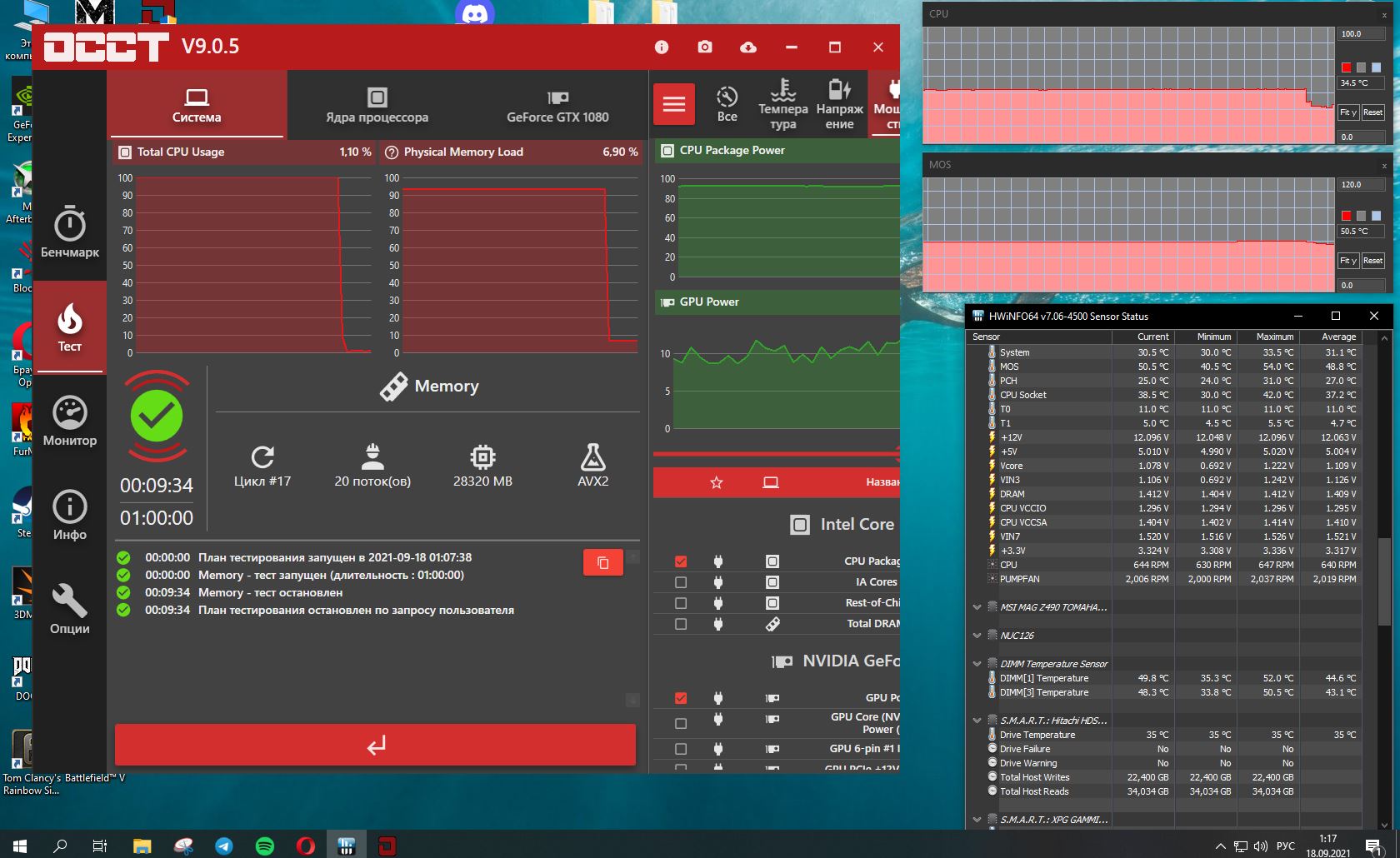The width and height of the screenshot is (1400, 858).
Task: Open the Benchmark section in OCCT sidebar
Action: 70,232
